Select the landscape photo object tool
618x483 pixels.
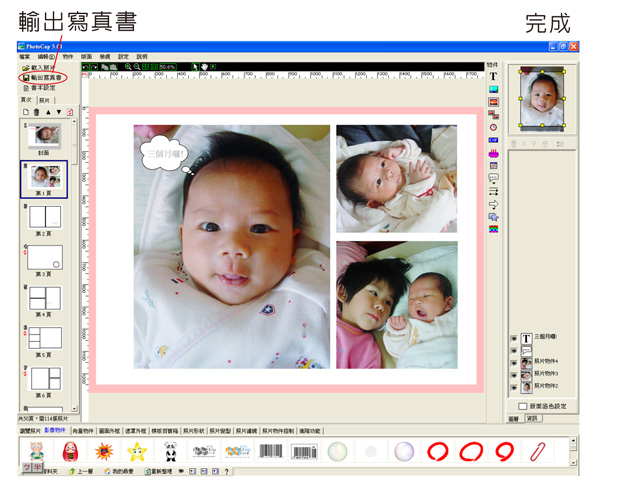coord(493,90)
